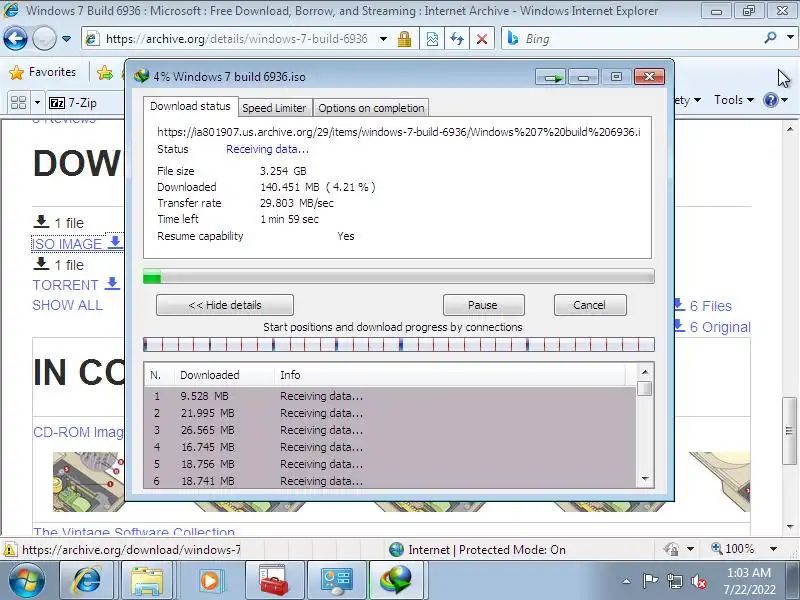This screenshot has width=800, height=600.
Task: Select connection row 5 with 18.756 MB
Action: [390, 464]
